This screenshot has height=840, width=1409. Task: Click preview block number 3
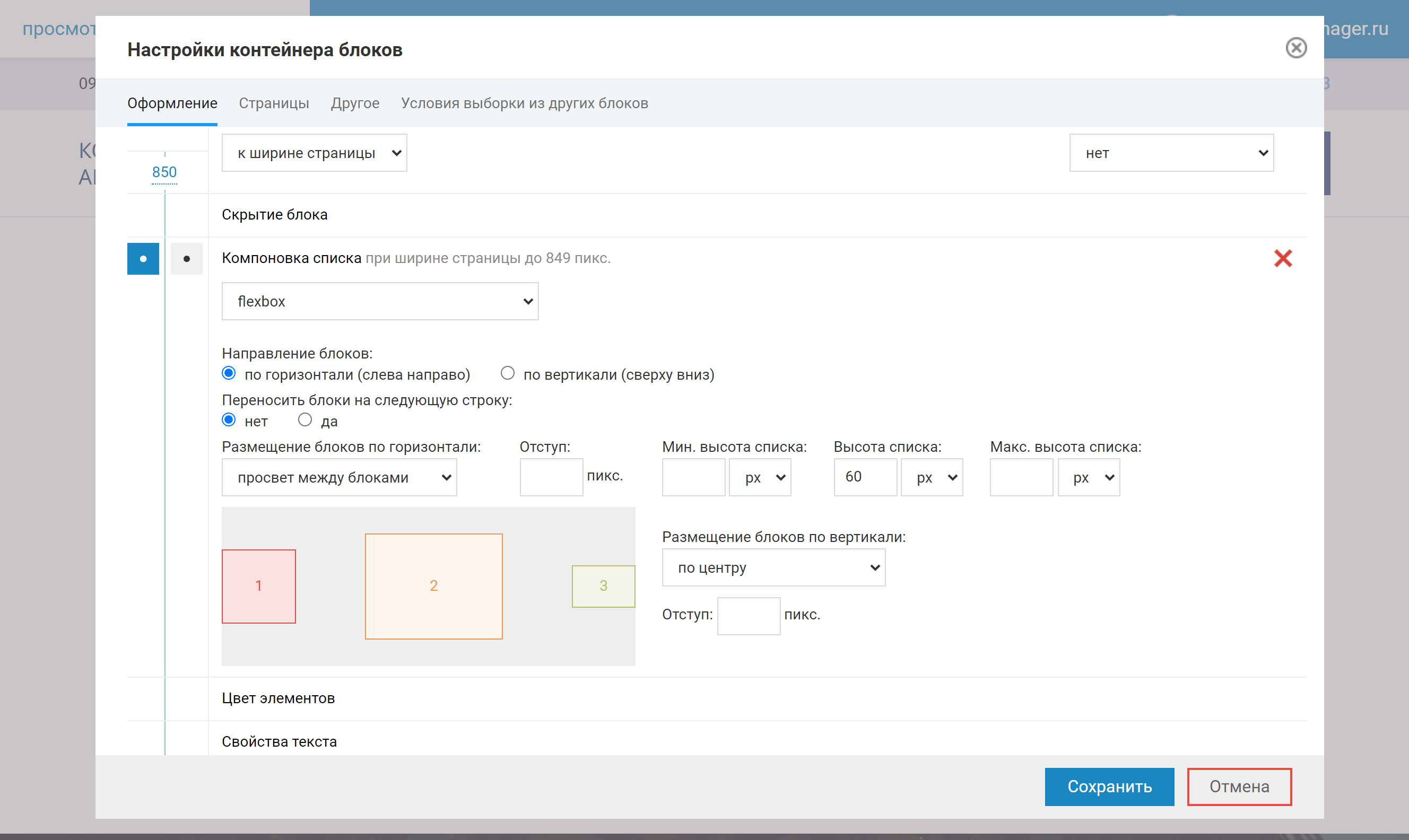pyautogui.click(x=603, y=586)
